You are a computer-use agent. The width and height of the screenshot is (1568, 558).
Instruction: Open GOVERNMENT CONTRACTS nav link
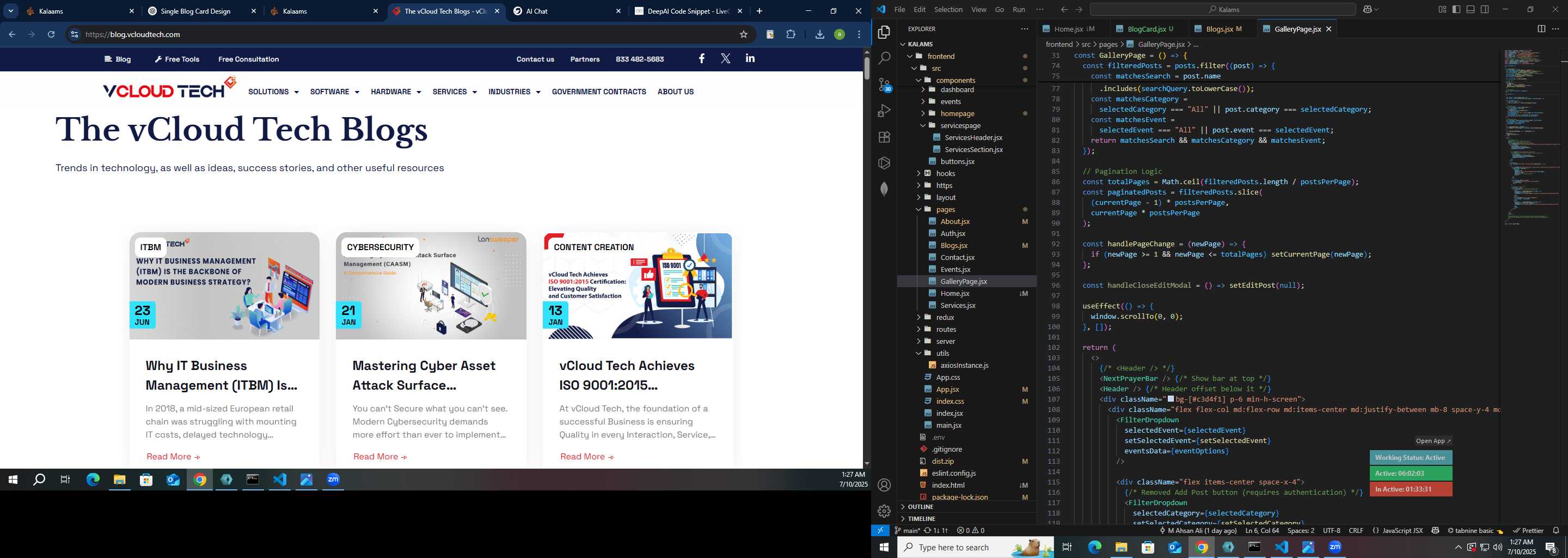(x=599, y=92)
